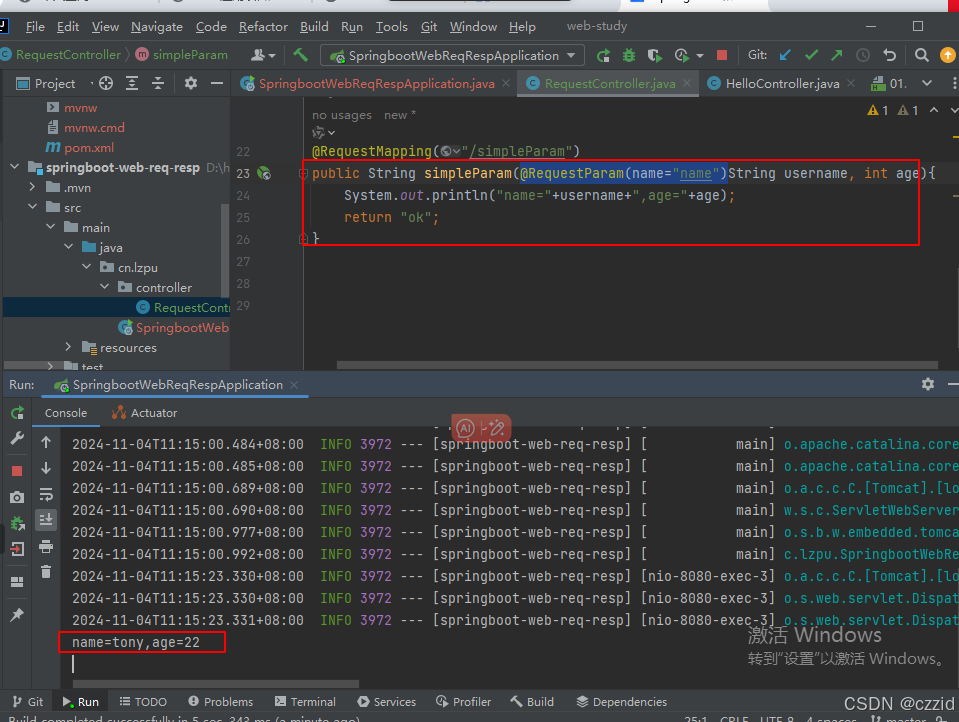Close the RequestController.java tab
The height and width of the screenshot is (722, 959).
point(687,83)
